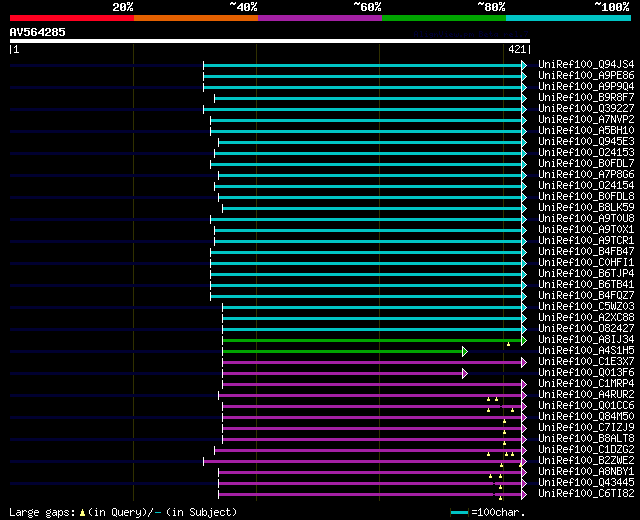Screen dimensions: 640x520
Task: Click the purple arrowhead ending UniRef100_C6TI82 alignment
Action: click(x=524, y=495)
